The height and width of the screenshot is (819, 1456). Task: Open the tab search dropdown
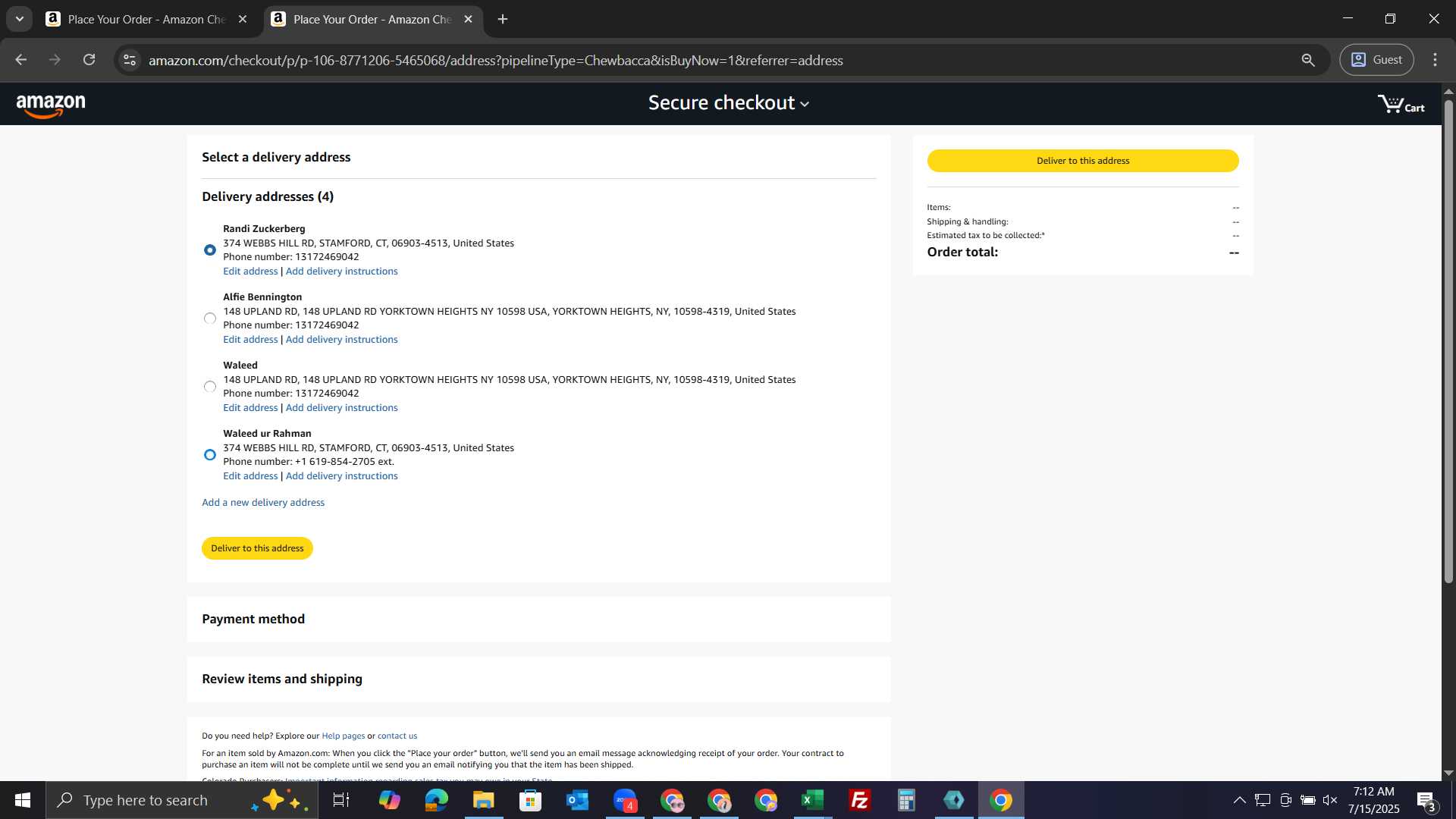click(x=20, y=20)
